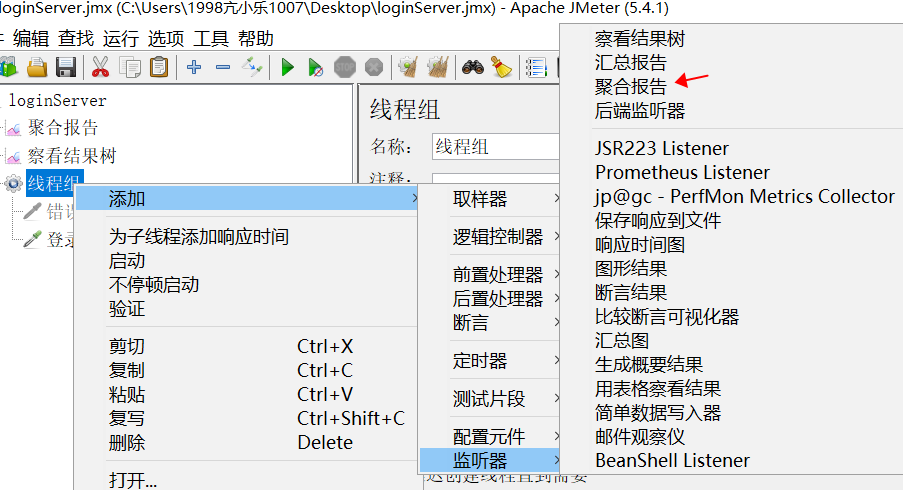Viewport: 903px width, 490px height.
Task: Click the Paste clipboard toolbar icon
Action: tap(159, 67)
